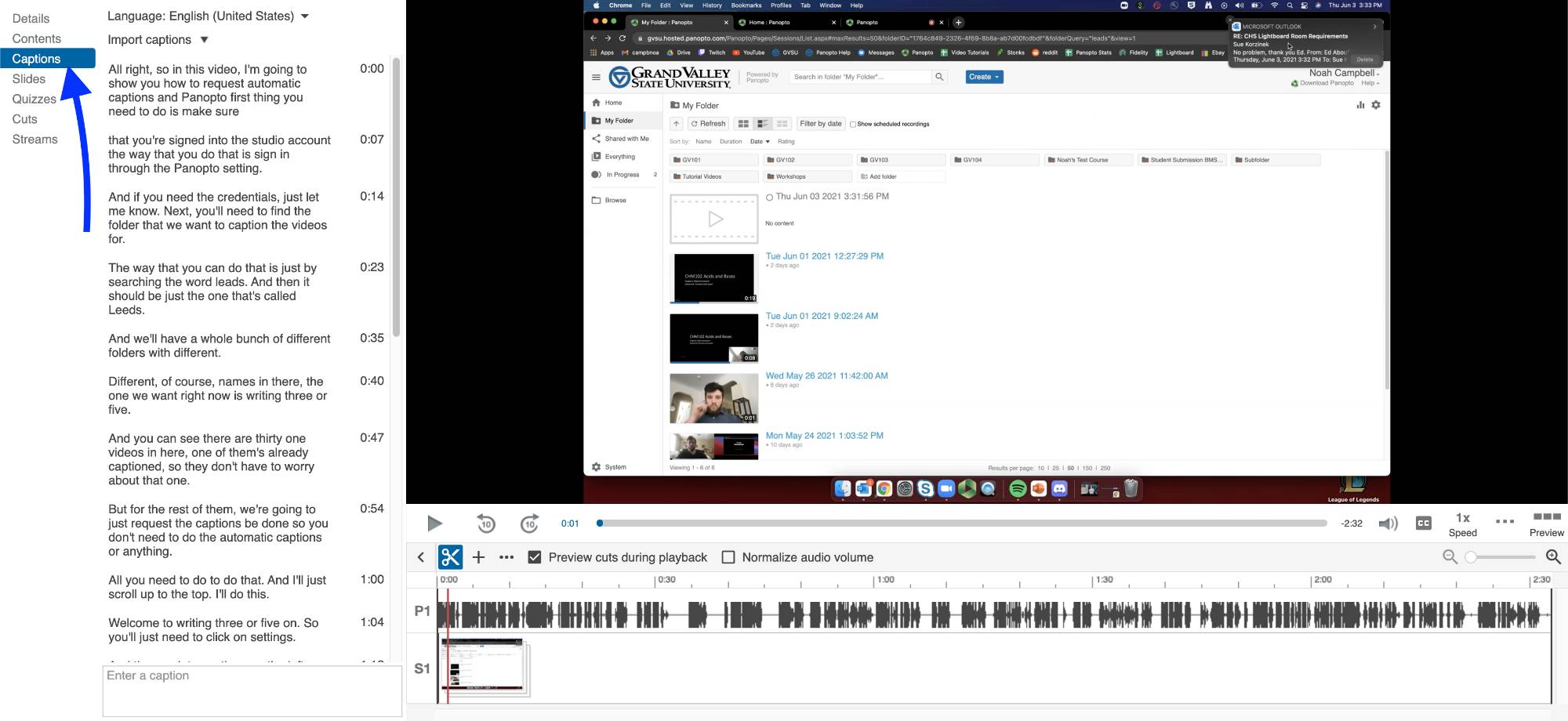Open the Preview view
The height and width of the screenshot is (721, 1568).
coord(1546,524)
